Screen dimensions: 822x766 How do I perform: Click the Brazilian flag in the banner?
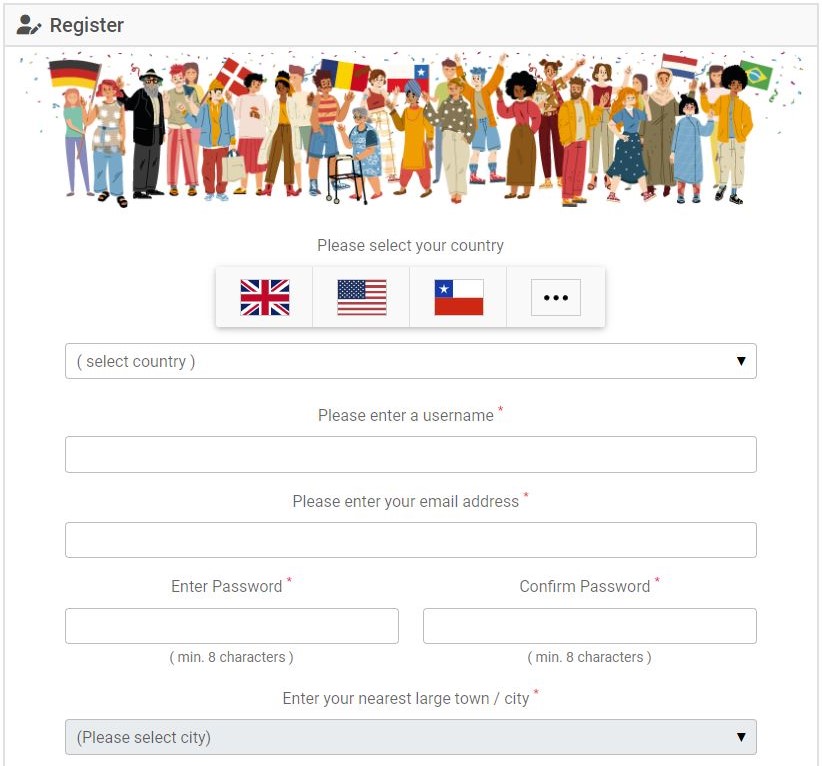click(755, 74)
